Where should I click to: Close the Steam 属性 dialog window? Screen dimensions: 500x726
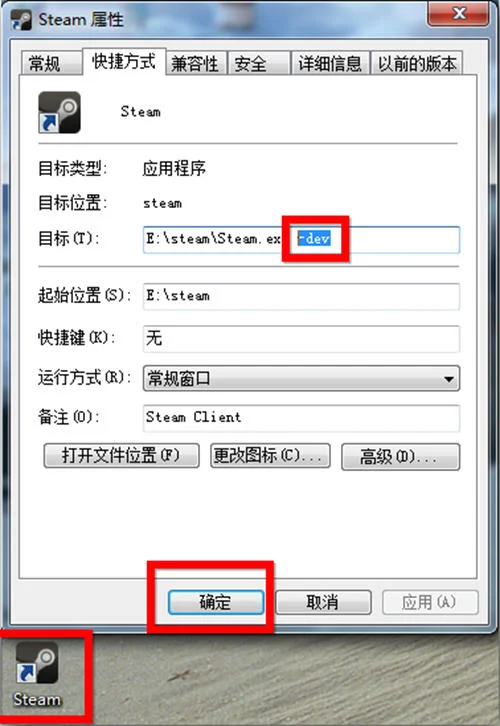point(458,14)
